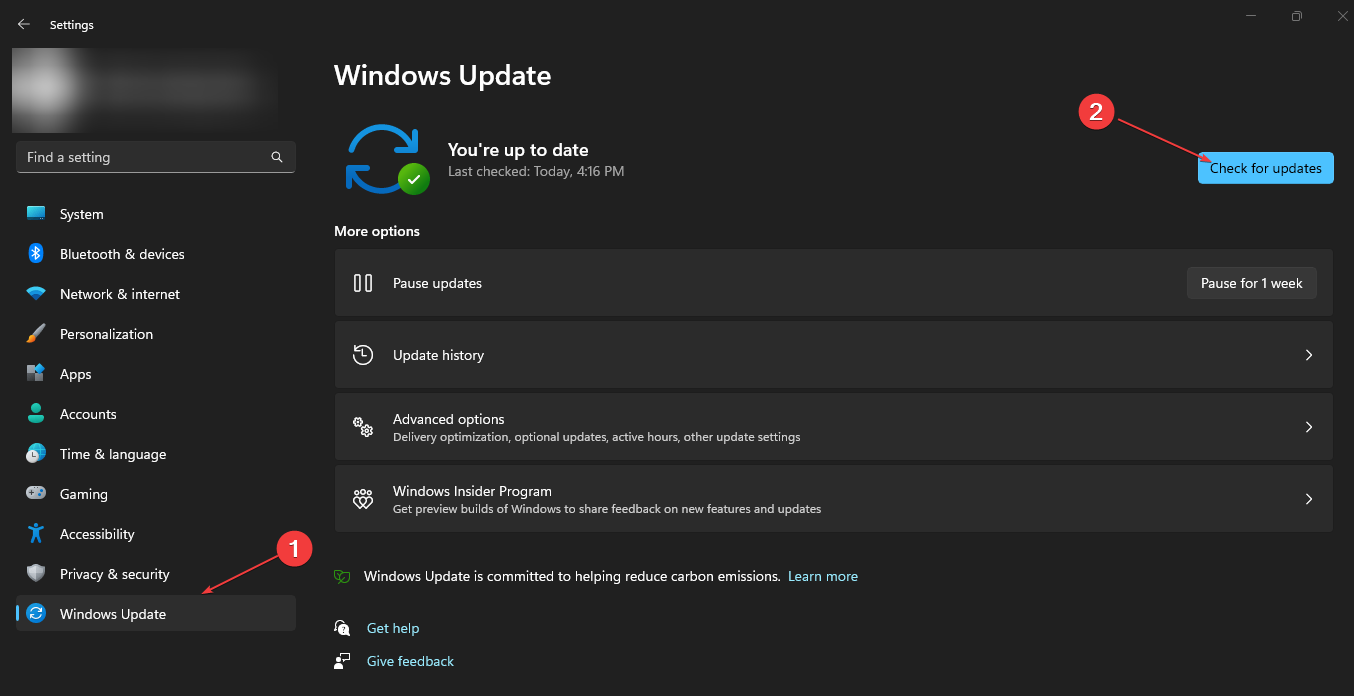Open the Advanced options row
The height and width of the screenshot is (696, 1354).
pos(833,427)
